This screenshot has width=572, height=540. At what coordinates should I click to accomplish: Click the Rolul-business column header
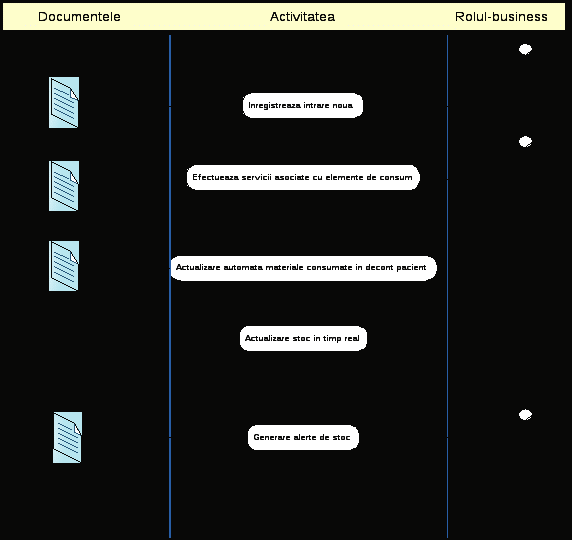coord(501,16)
